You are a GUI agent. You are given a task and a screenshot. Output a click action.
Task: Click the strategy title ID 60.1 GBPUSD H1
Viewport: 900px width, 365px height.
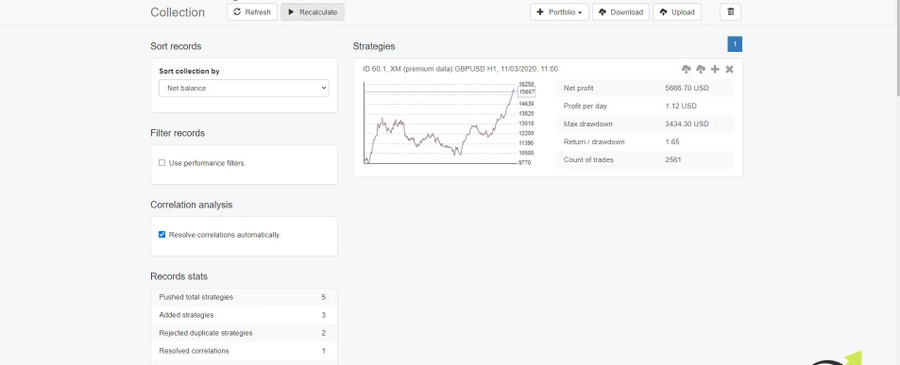coord(460,69)
